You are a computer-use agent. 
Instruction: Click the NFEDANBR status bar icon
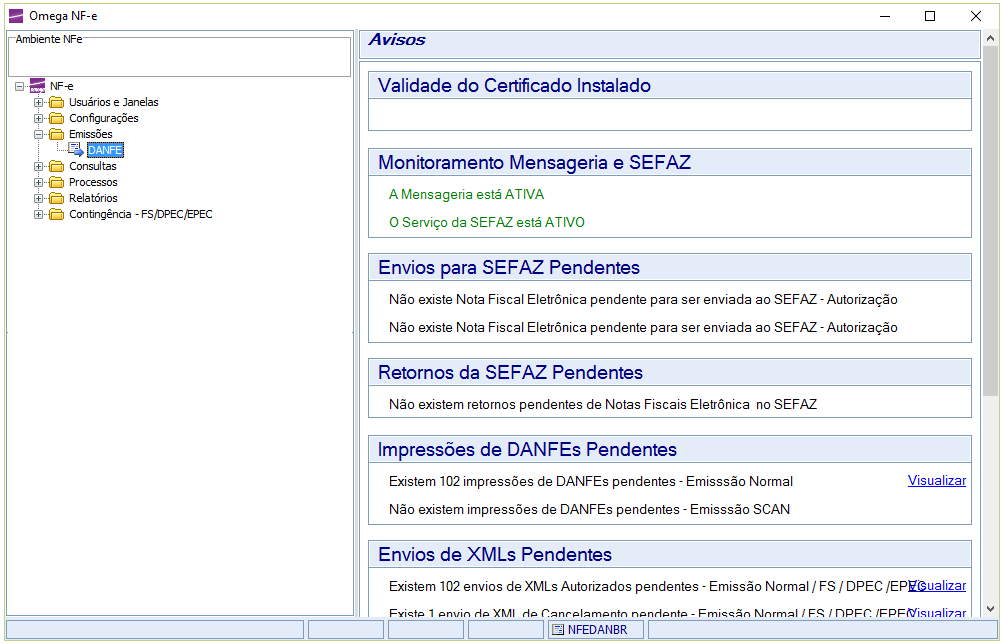coord(558,630)
